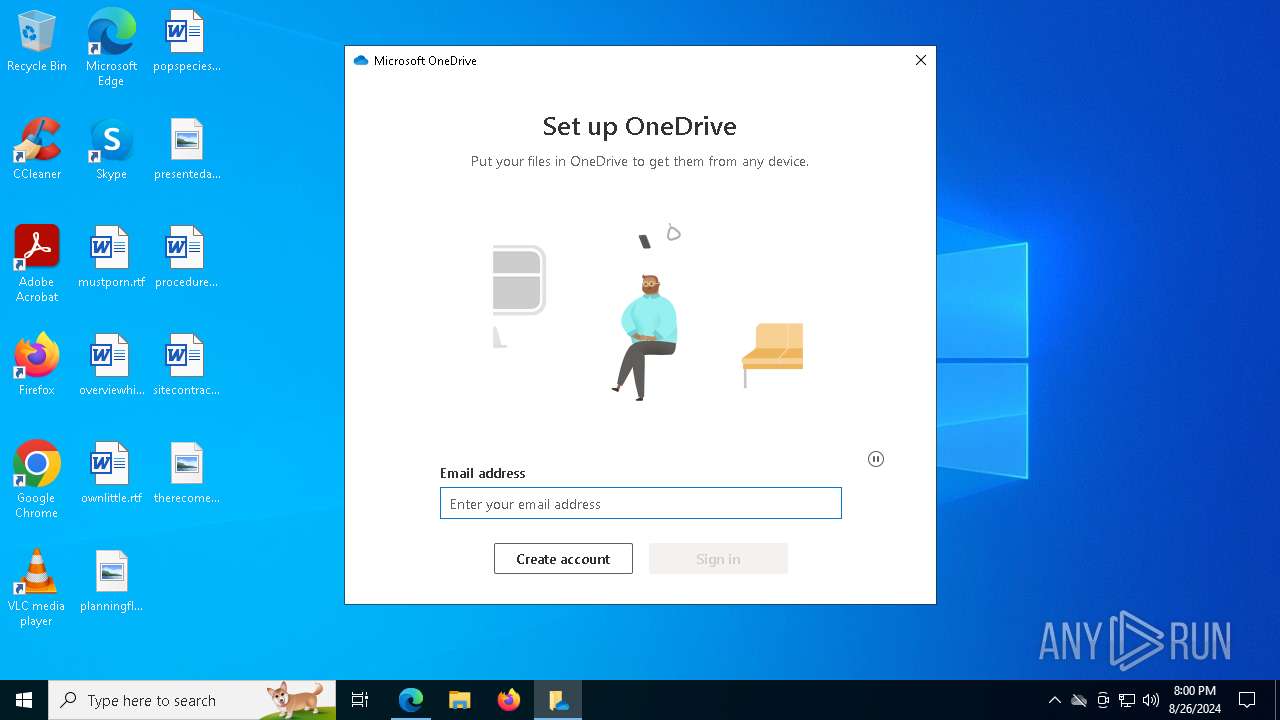Image resolution: width=1280 pixels, height=720 pixels.
Task: Select the procedure Word document icon
Action: [x=186, y=258]
